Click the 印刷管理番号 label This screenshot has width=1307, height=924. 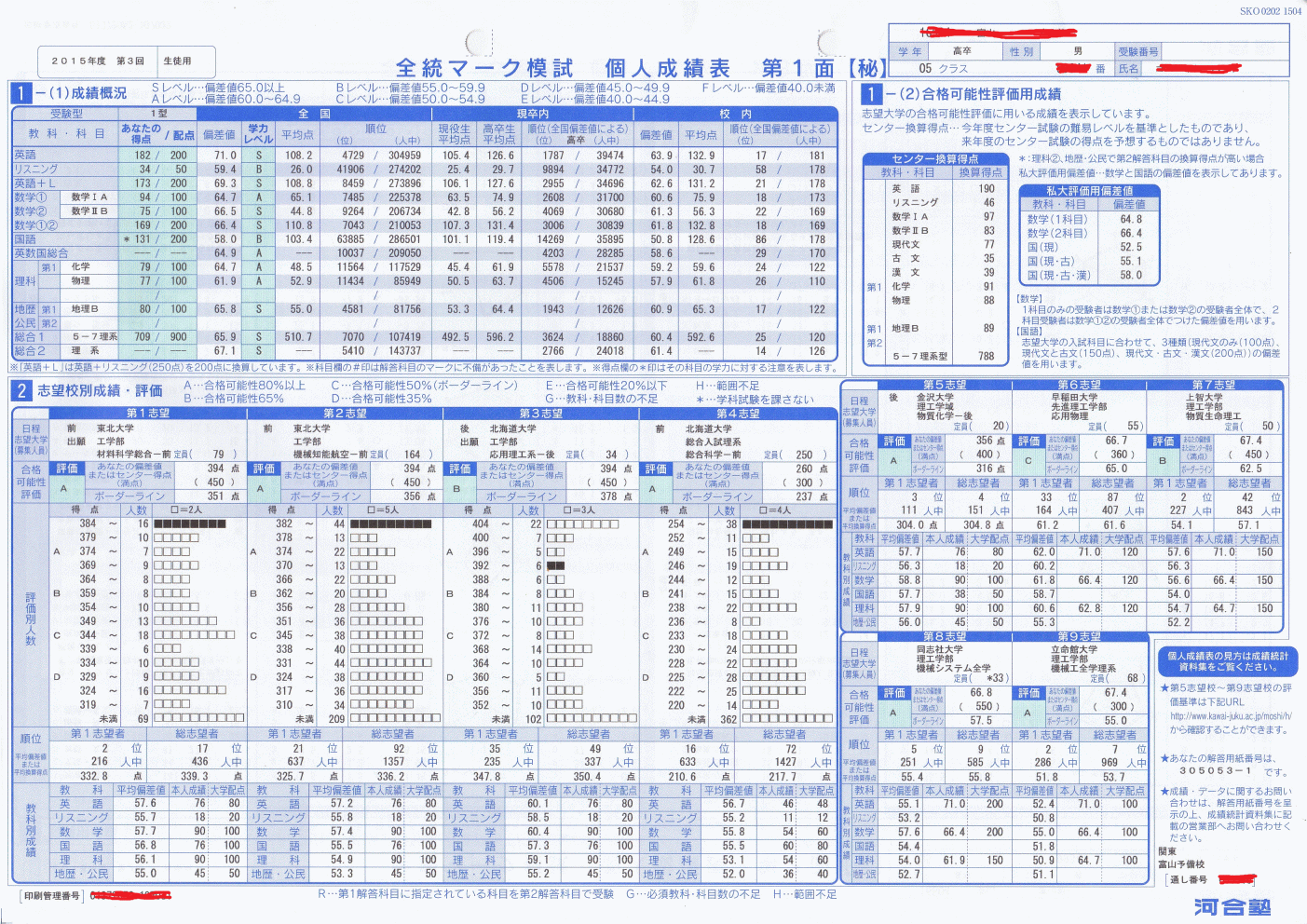(x=51, y=896)
